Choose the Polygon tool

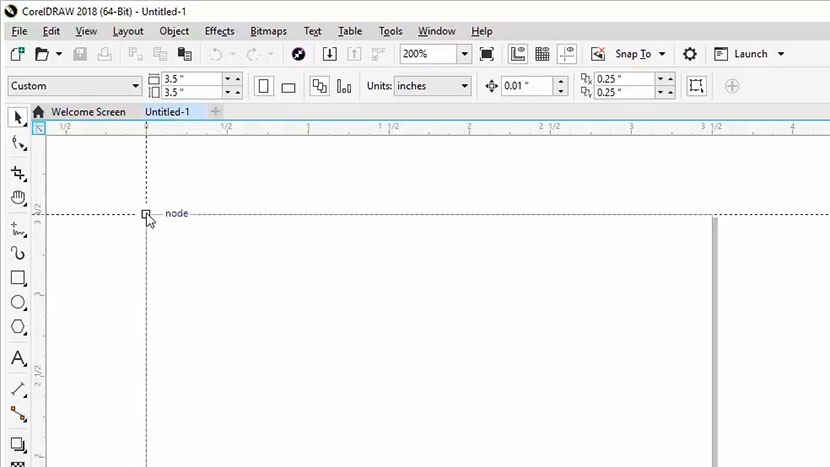(18, 327)
